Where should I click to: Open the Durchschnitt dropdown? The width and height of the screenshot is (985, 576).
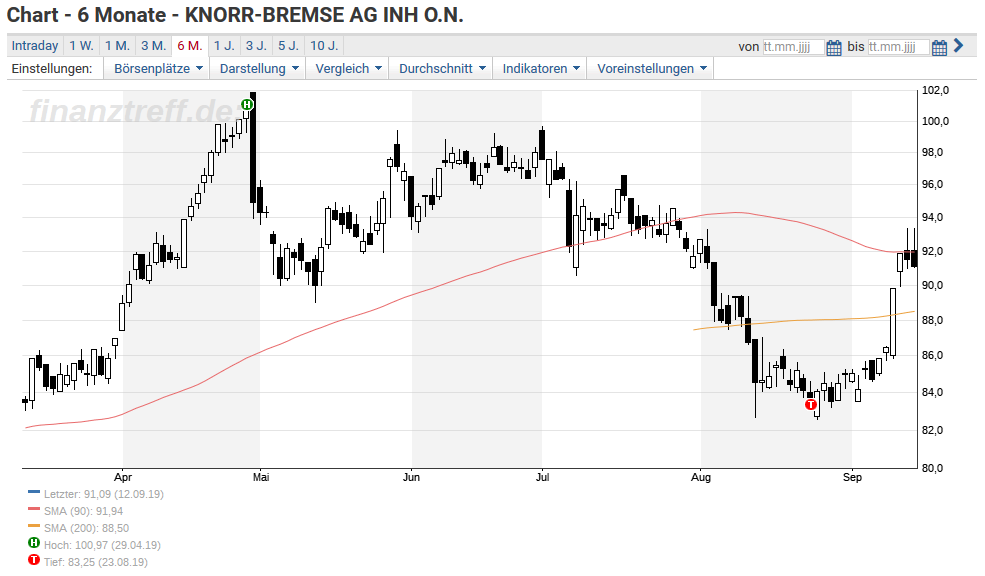[x=442, y=68]
